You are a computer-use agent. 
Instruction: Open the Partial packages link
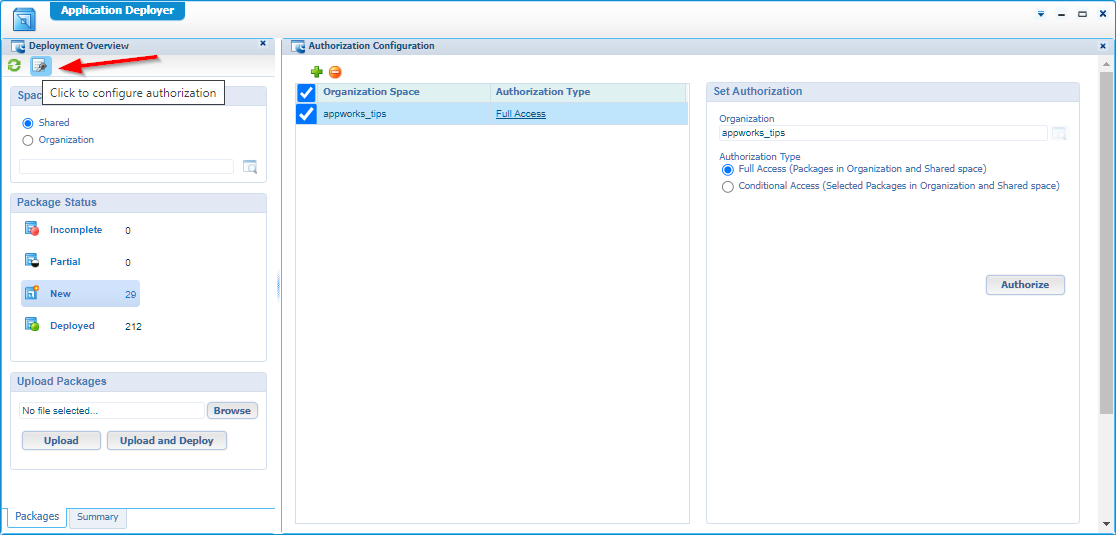pos(65,262)
